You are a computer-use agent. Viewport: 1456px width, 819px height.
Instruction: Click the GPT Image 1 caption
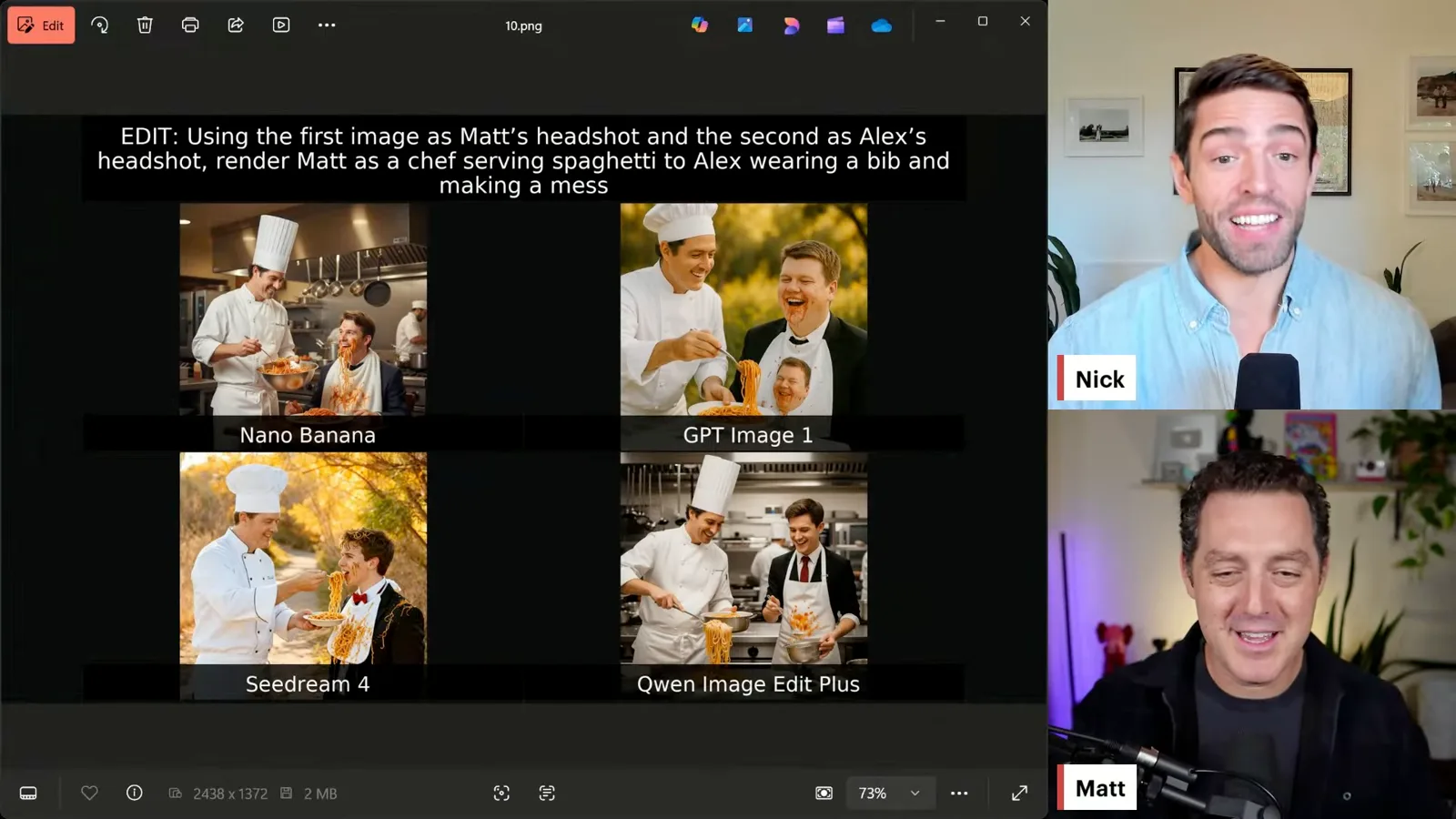pos(748,435)
